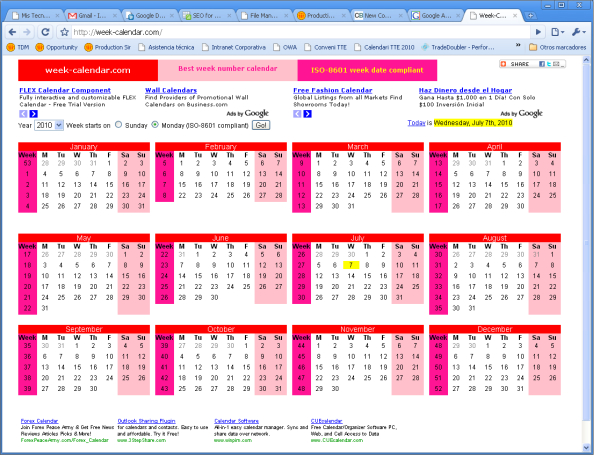
Task: Select Sunday week start radio
Action: [119, 125]
